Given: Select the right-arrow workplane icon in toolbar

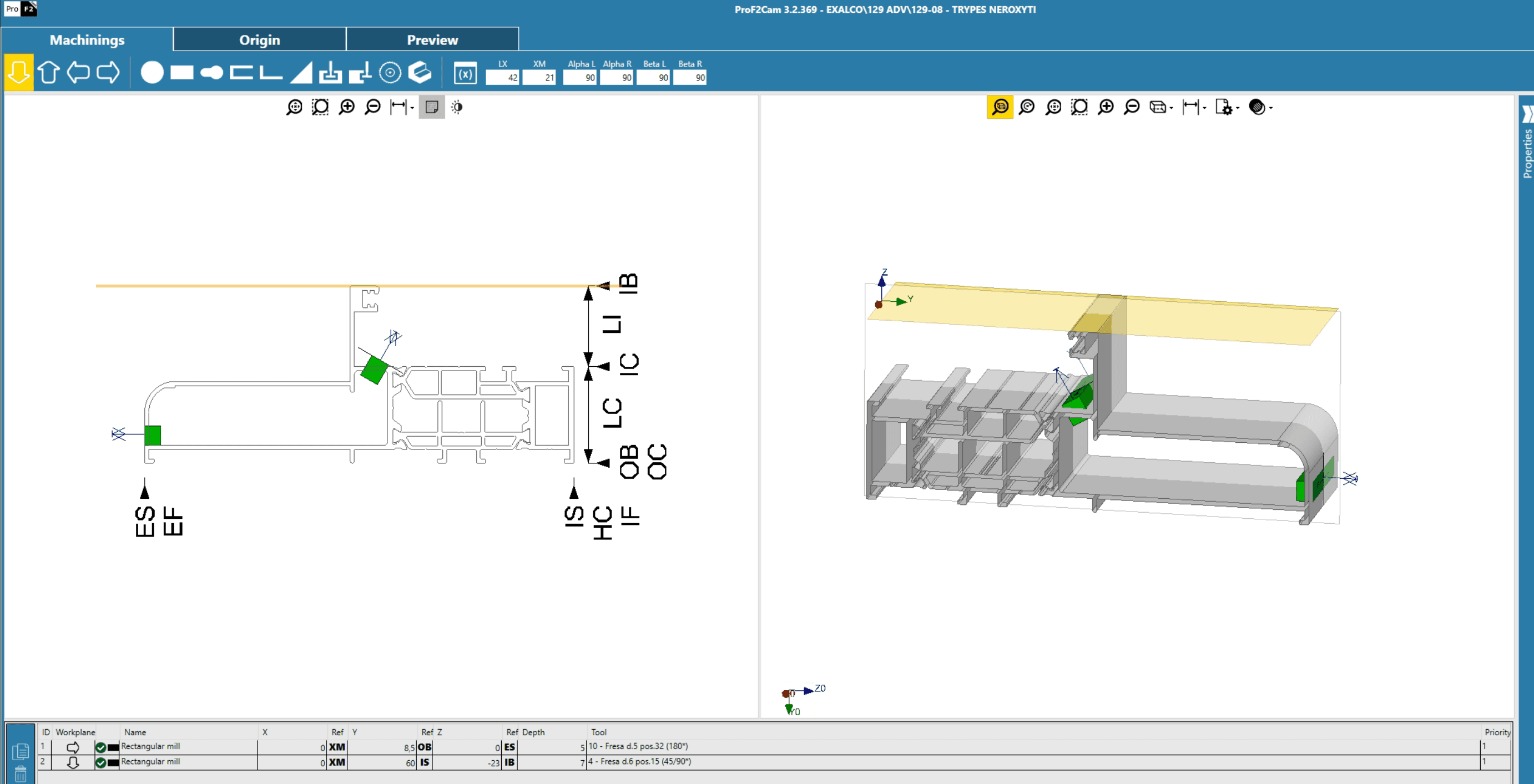Looking at the screenshot, I should 108,73.
